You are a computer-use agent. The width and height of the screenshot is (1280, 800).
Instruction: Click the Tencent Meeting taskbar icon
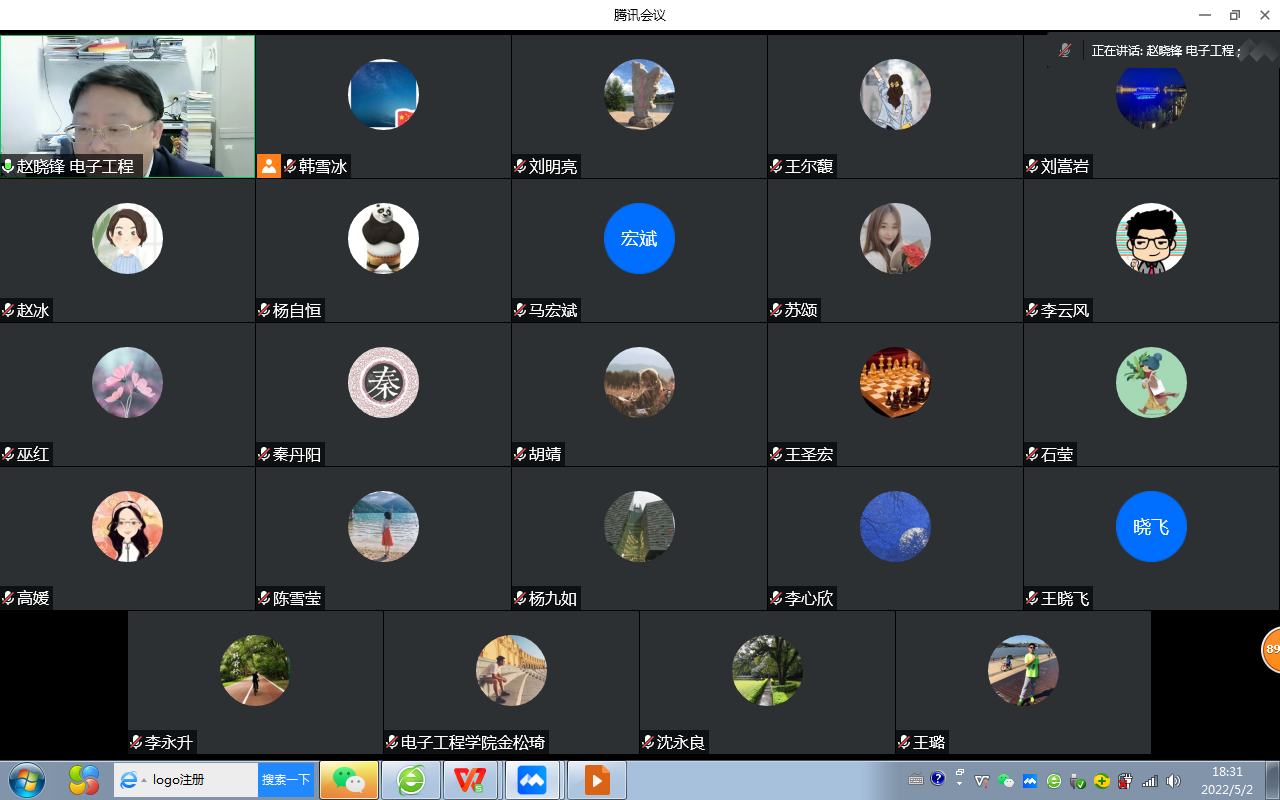click(532, 780)
